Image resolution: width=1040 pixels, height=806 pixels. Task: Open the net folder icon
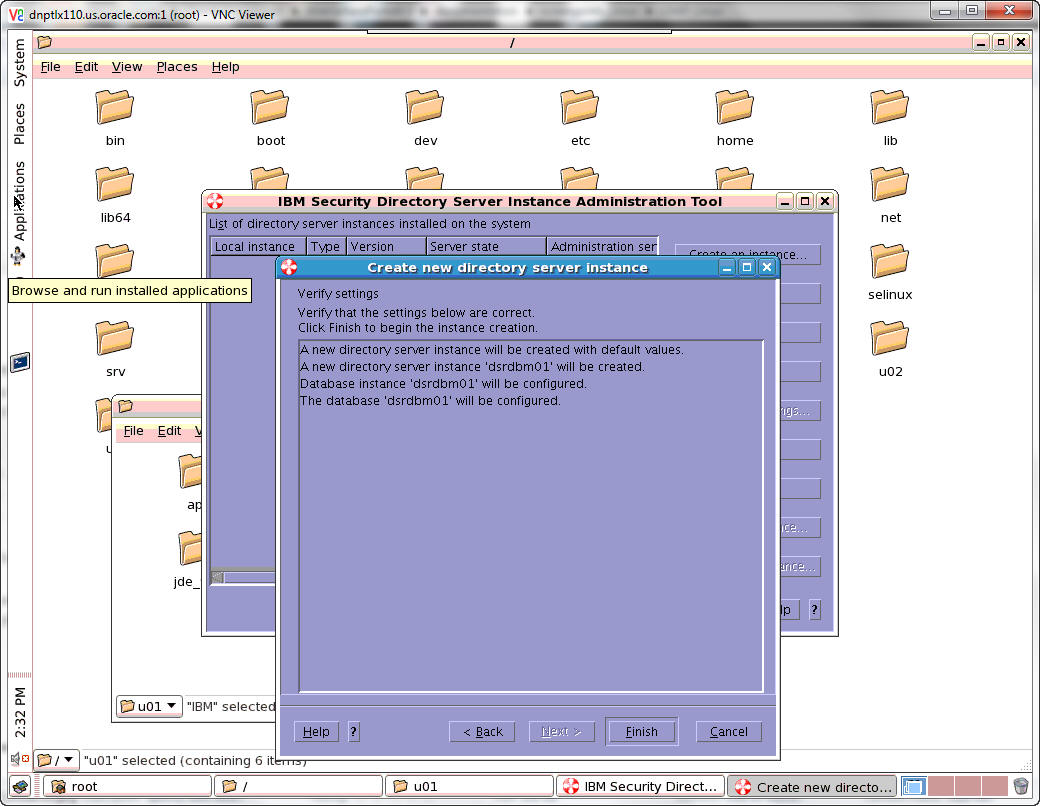tap(890, 184)
